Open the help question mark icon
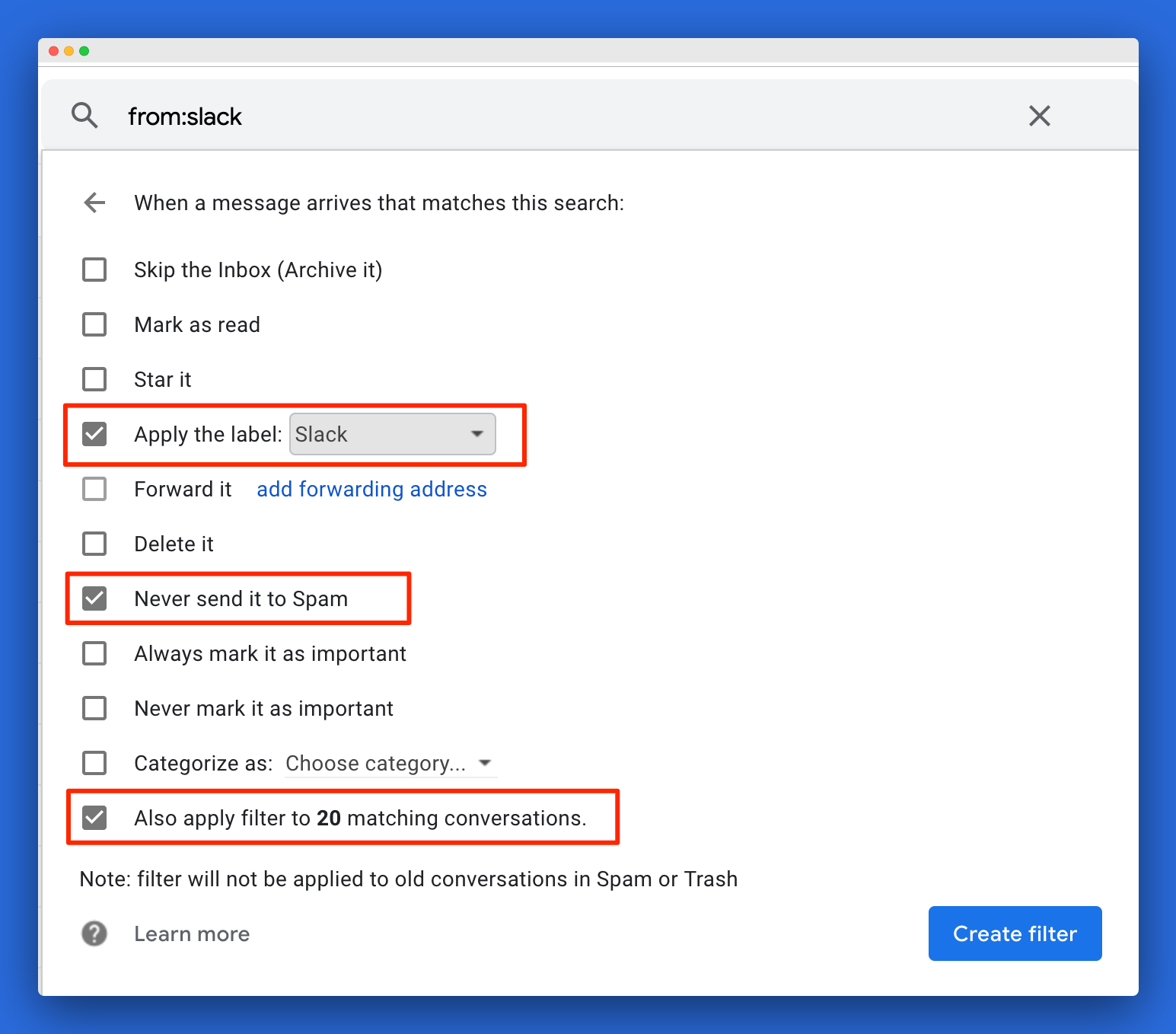Screen dimensions: 1176x1034 click(94, 933)
